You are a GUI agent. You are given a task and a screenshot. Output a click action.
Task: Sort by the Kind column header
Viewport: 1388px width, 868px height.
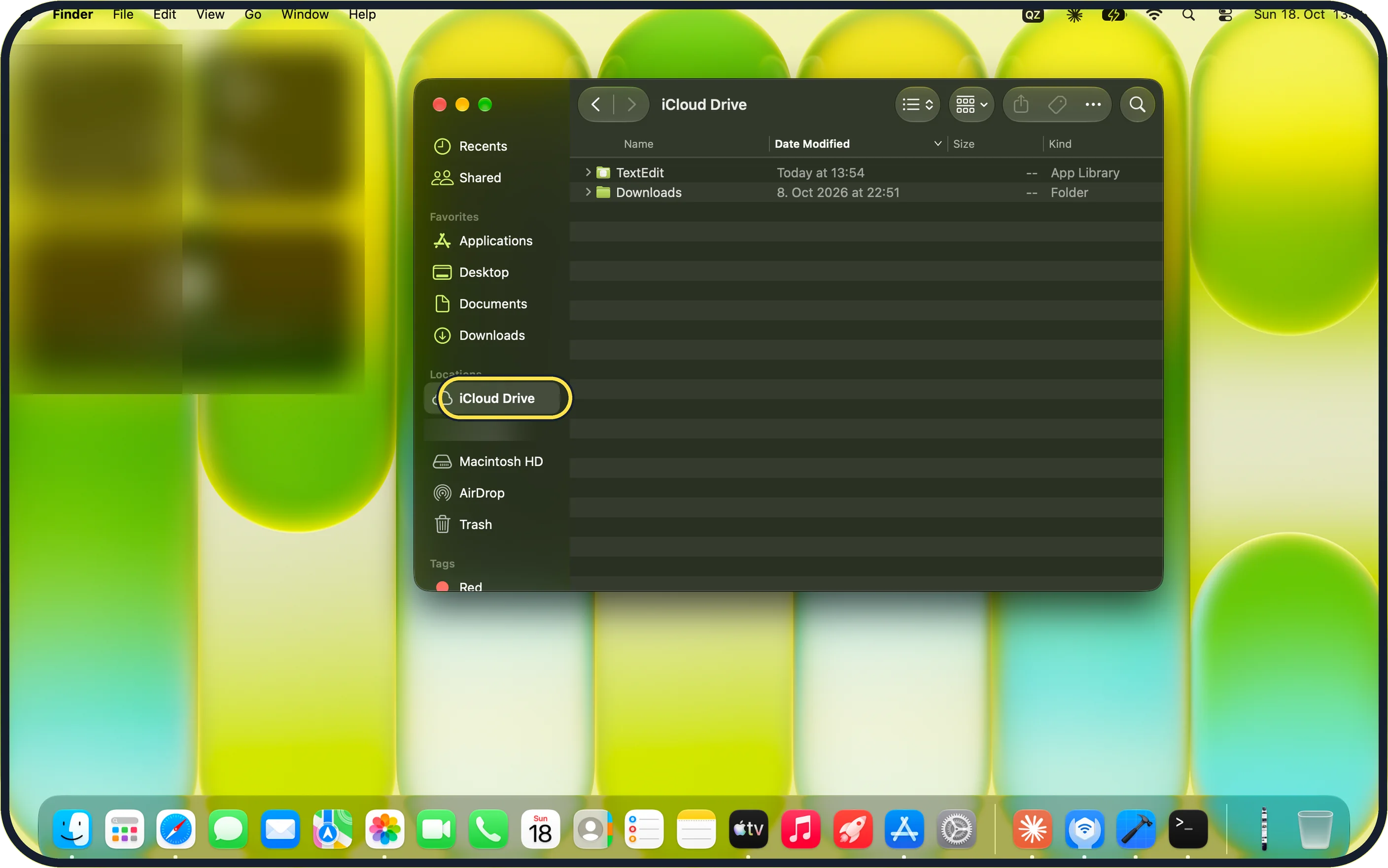coord(1060,143)
